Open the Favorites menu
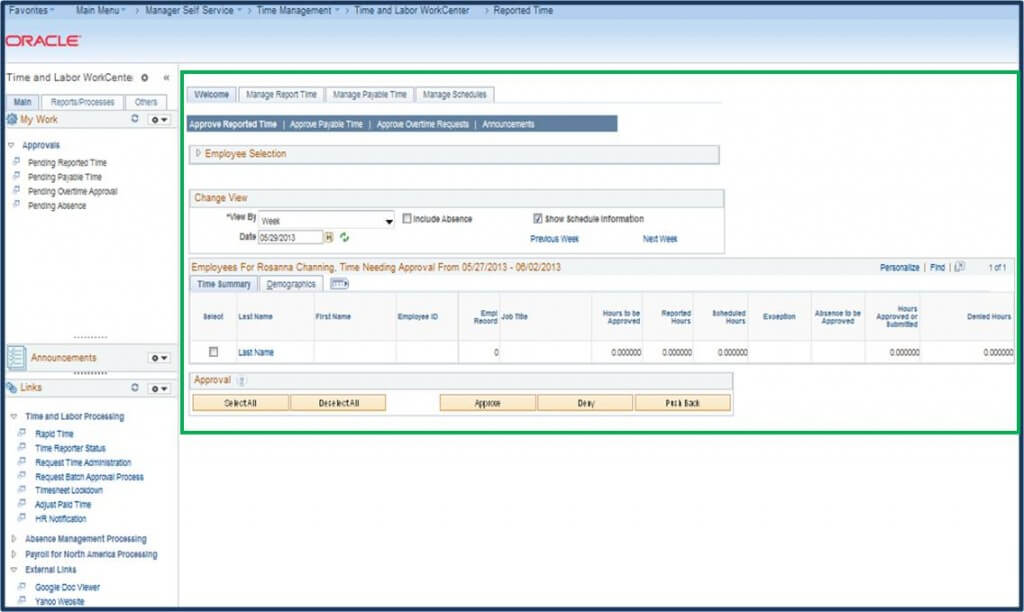Image resolution: width=1024 pixels, height=612 pixels. (x=31, y=10)
